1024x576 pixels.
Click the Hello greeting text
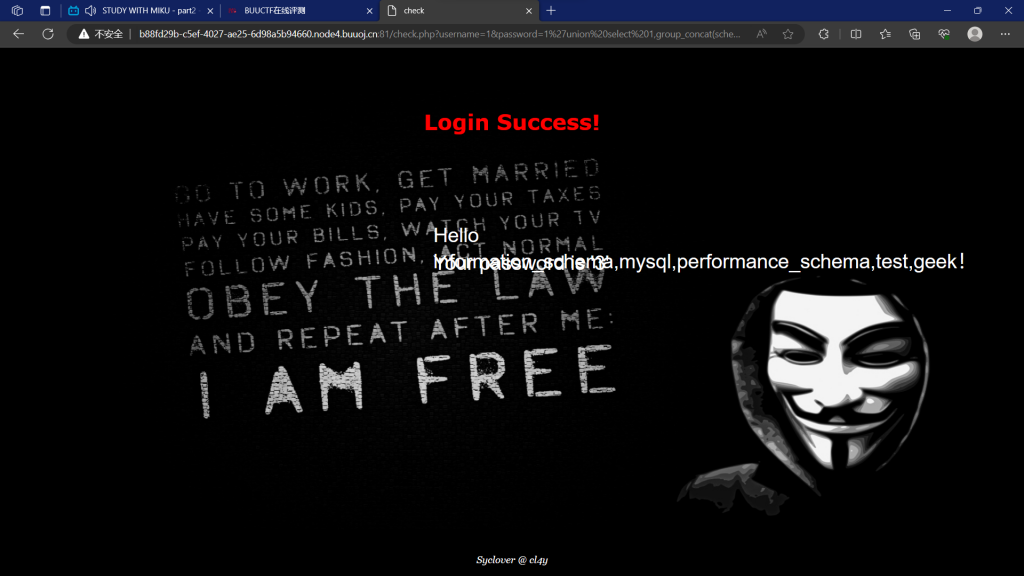click(x=456, y=236)
